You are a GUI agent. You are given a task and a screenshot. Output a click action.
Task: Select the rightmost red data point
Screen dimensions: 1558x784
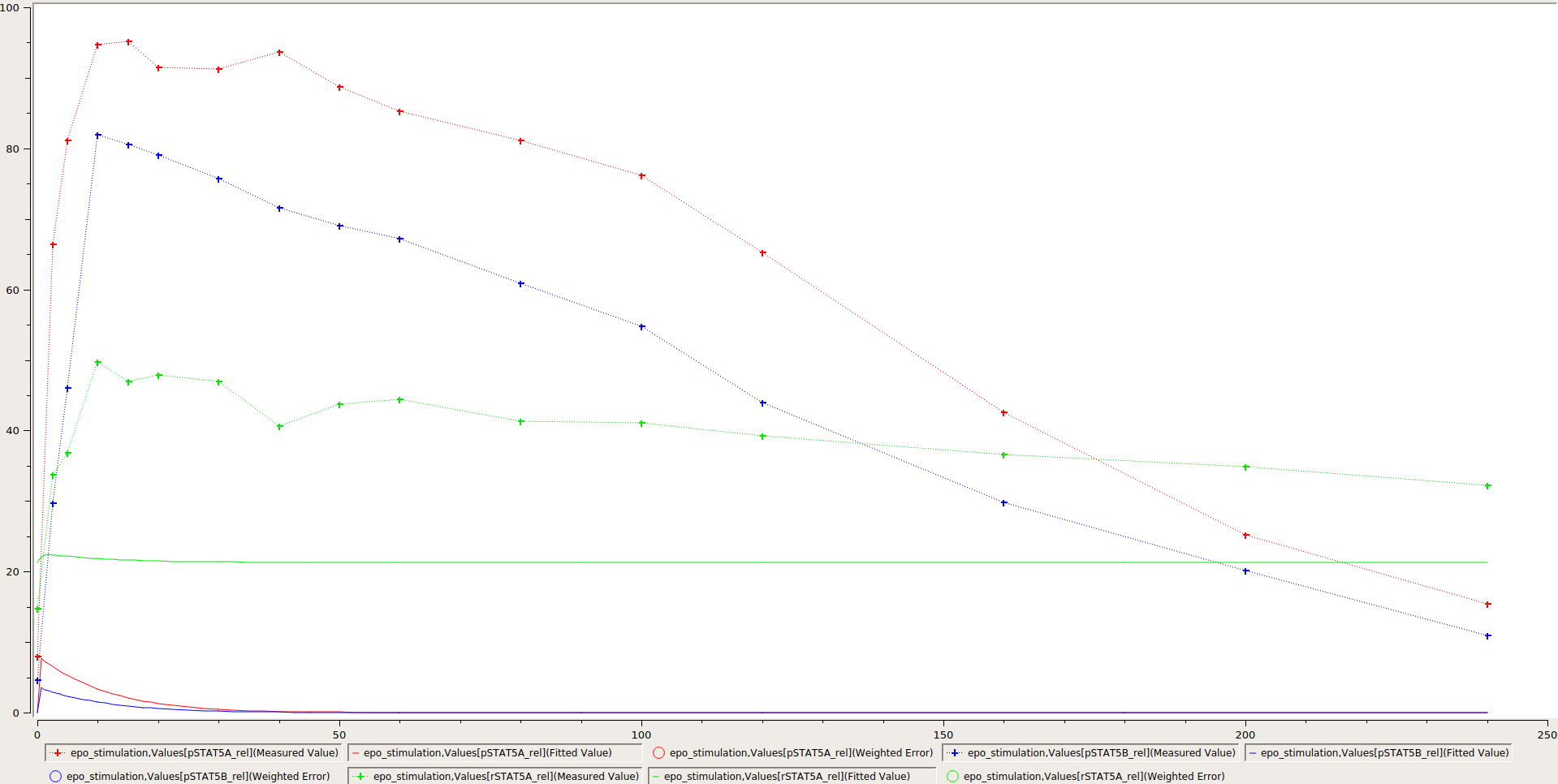(x=1487, y=605)
